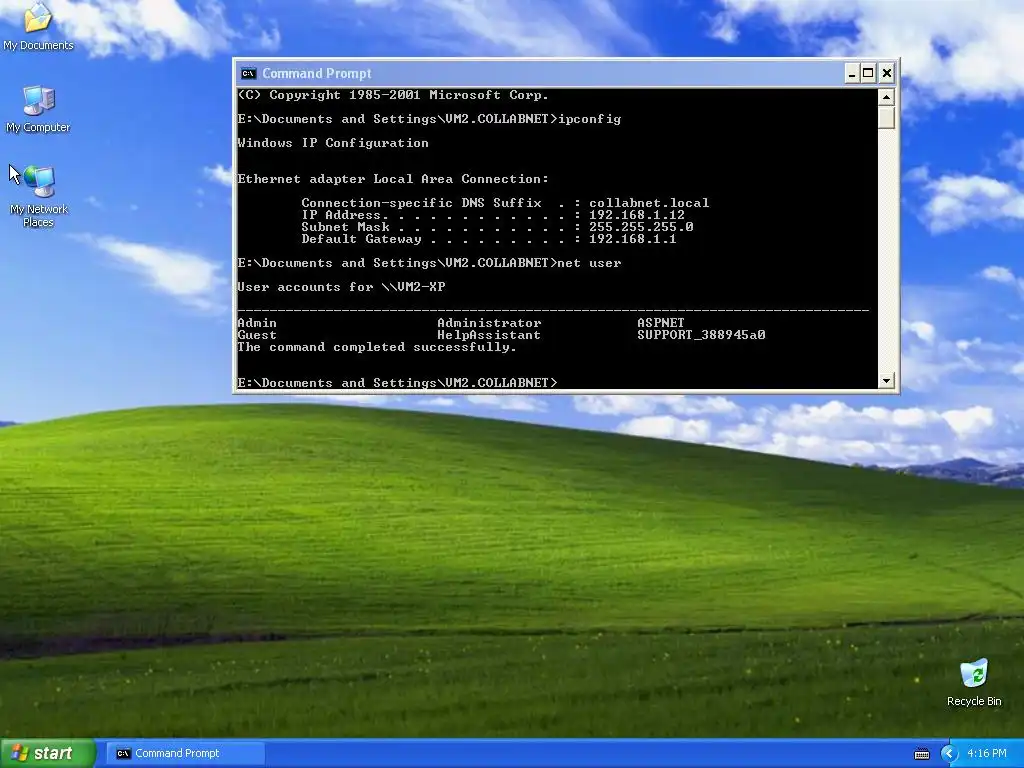Click the Admin account name
1024x768 pixels.
click(x=257, y=323)
